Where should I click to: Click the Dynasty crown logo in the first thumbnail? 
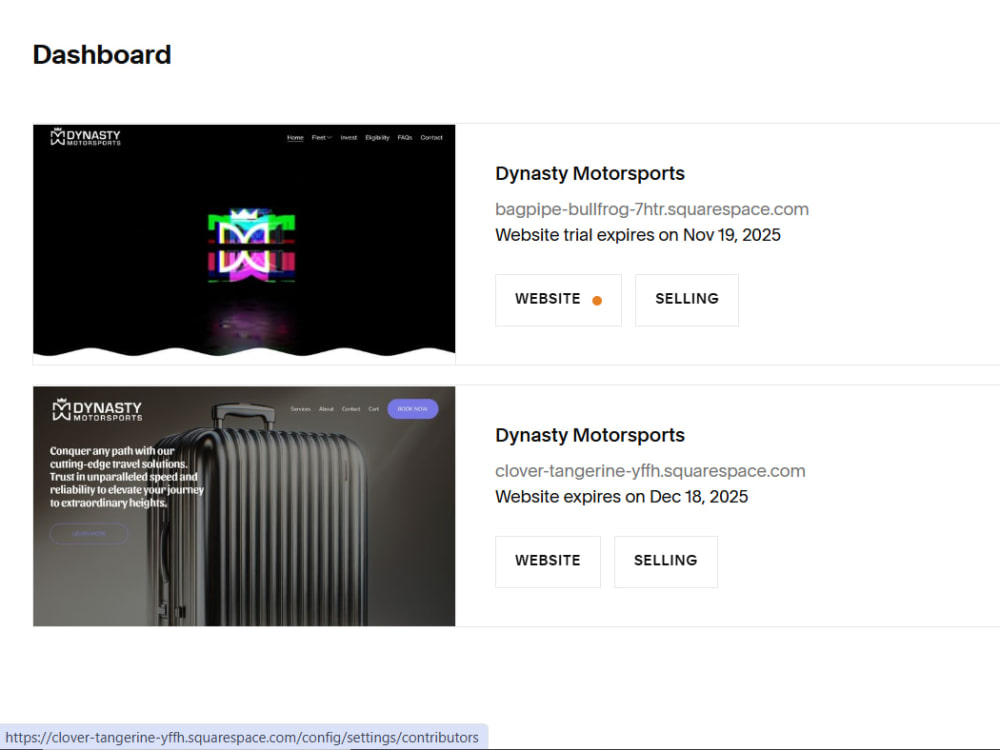pyautogui.click(x=85, y=136)
